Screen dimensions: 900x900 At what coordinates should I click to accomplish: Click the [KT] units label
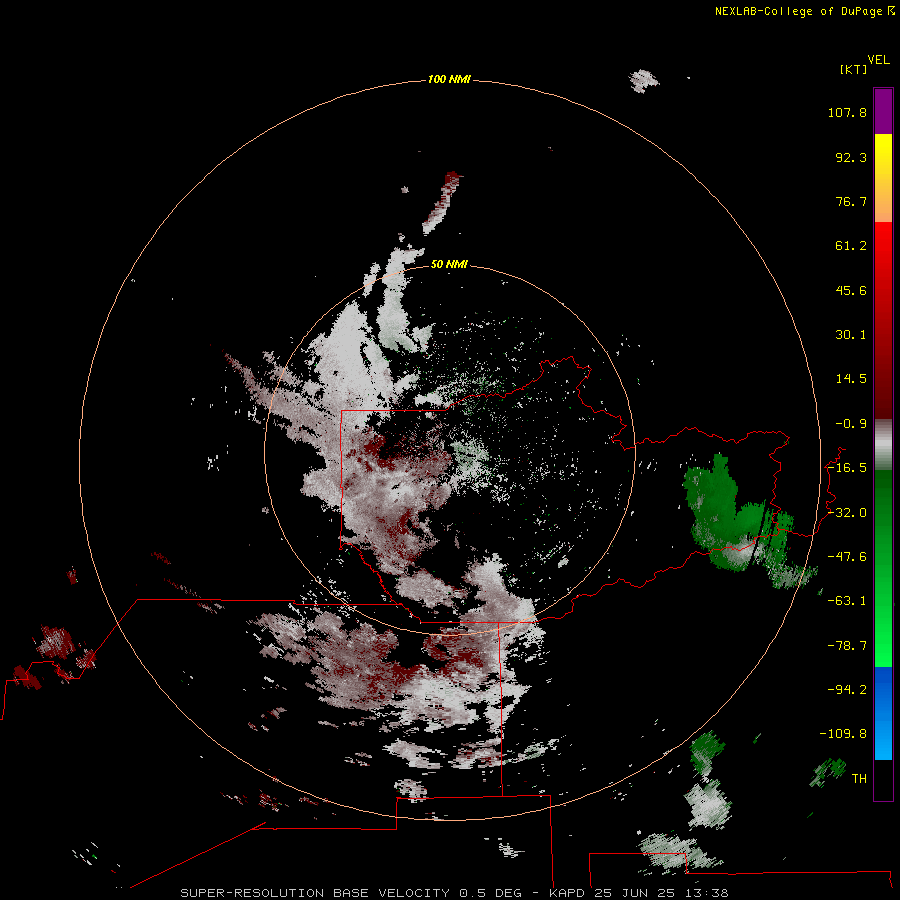click(853, 69)
